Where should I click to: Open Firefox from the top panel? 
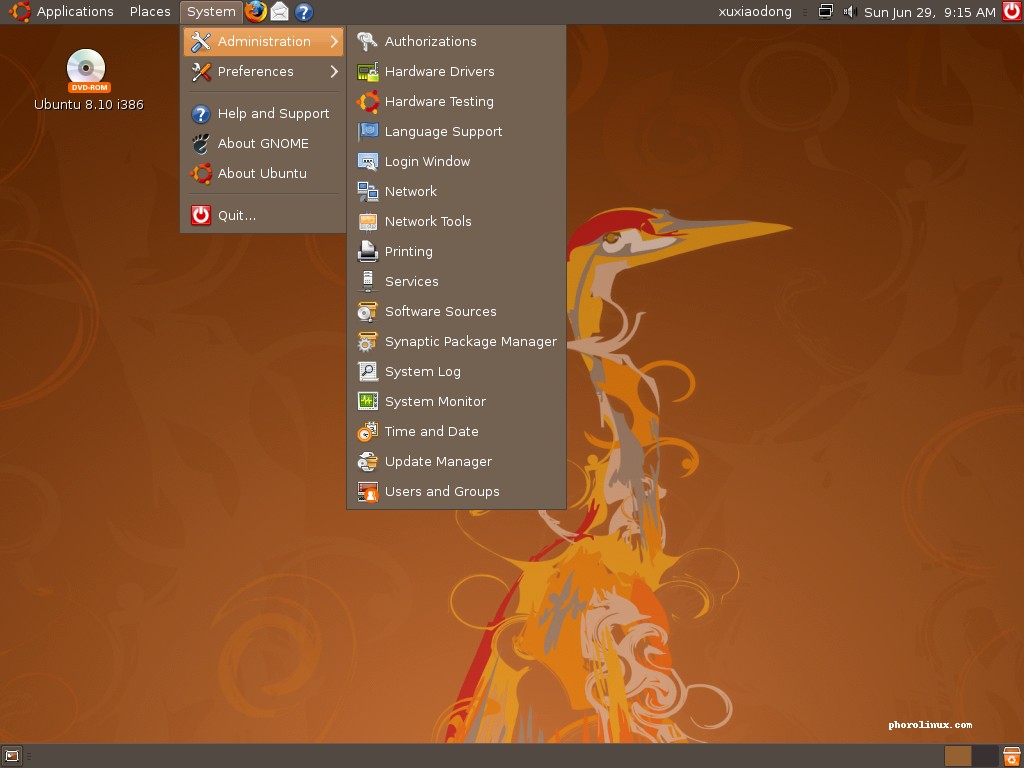click(256, 12)
